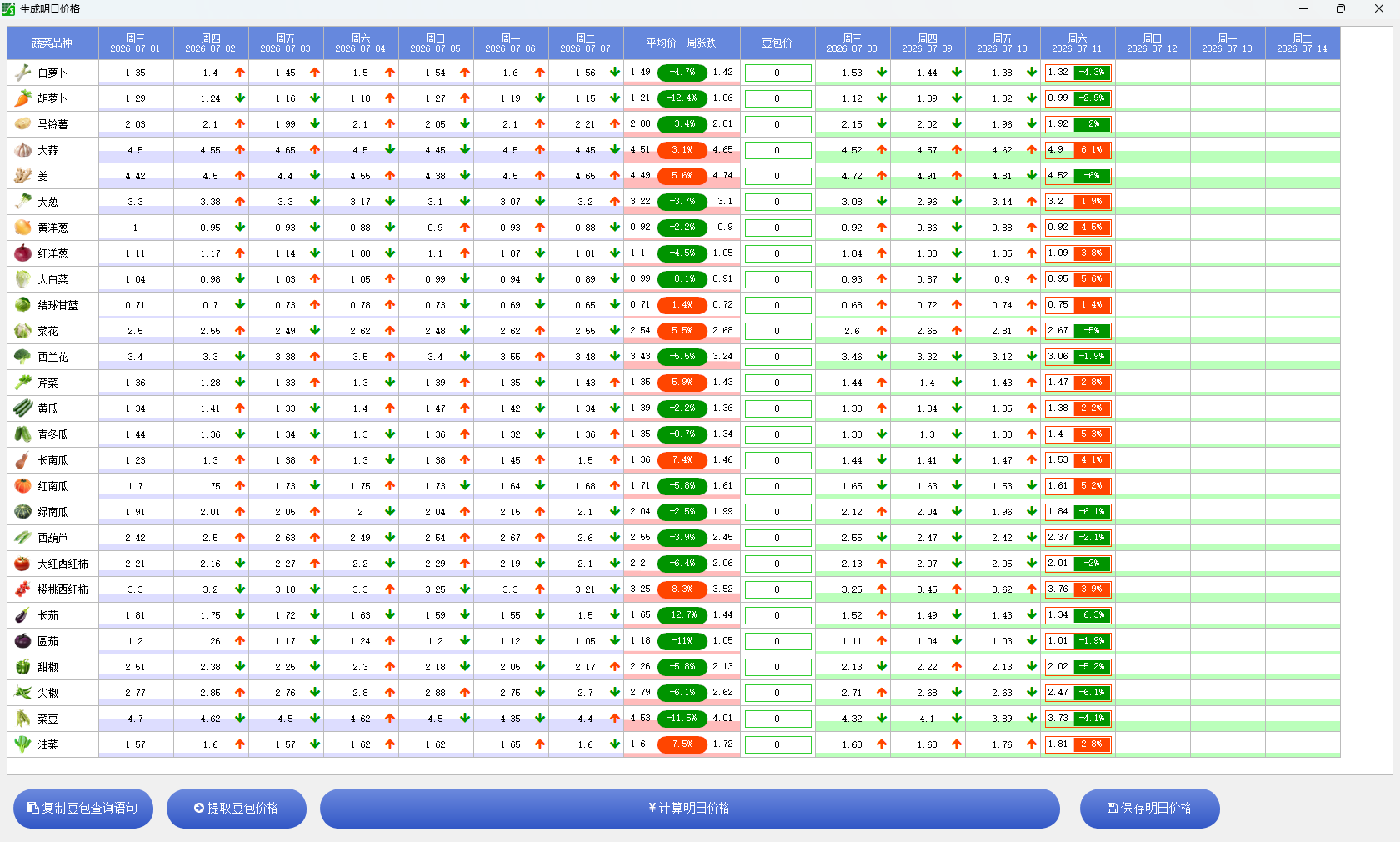The height and width of the screenshot is (842, 1400).
Task: Click the 红南瓜 red pumpkin icon
Action: pyautogui.click(x=22, y=486)
